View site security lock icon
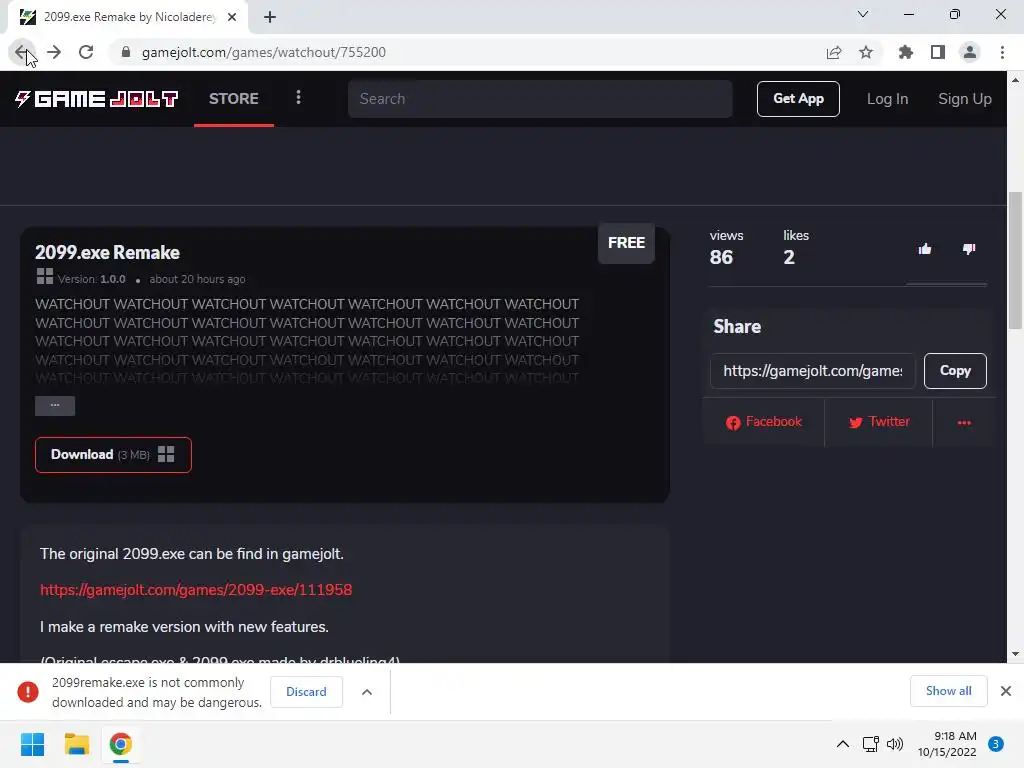Image resolution: width=1024 pixels, height=768 pixels. coord(126,52)
